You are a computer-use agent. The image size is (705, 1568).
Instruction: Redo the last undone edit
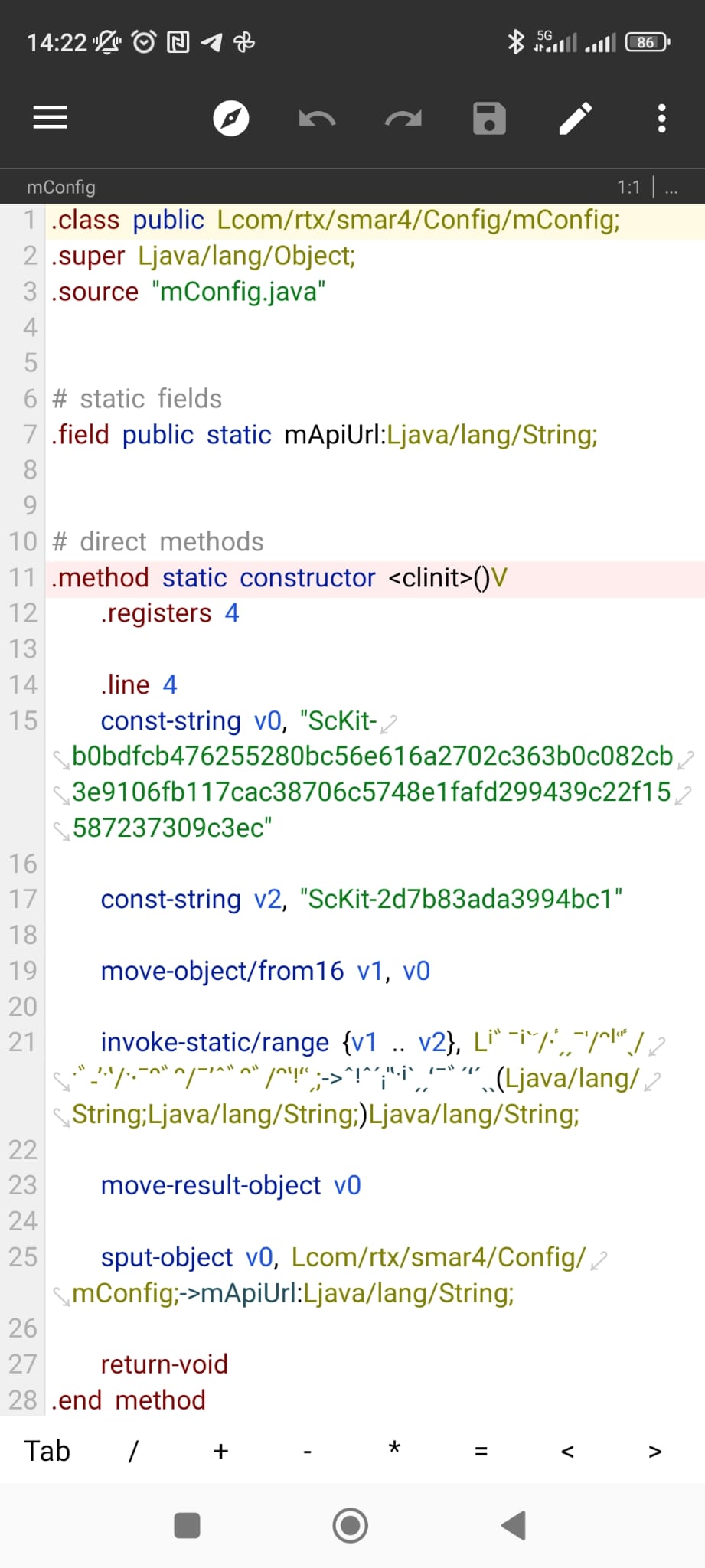403,119
